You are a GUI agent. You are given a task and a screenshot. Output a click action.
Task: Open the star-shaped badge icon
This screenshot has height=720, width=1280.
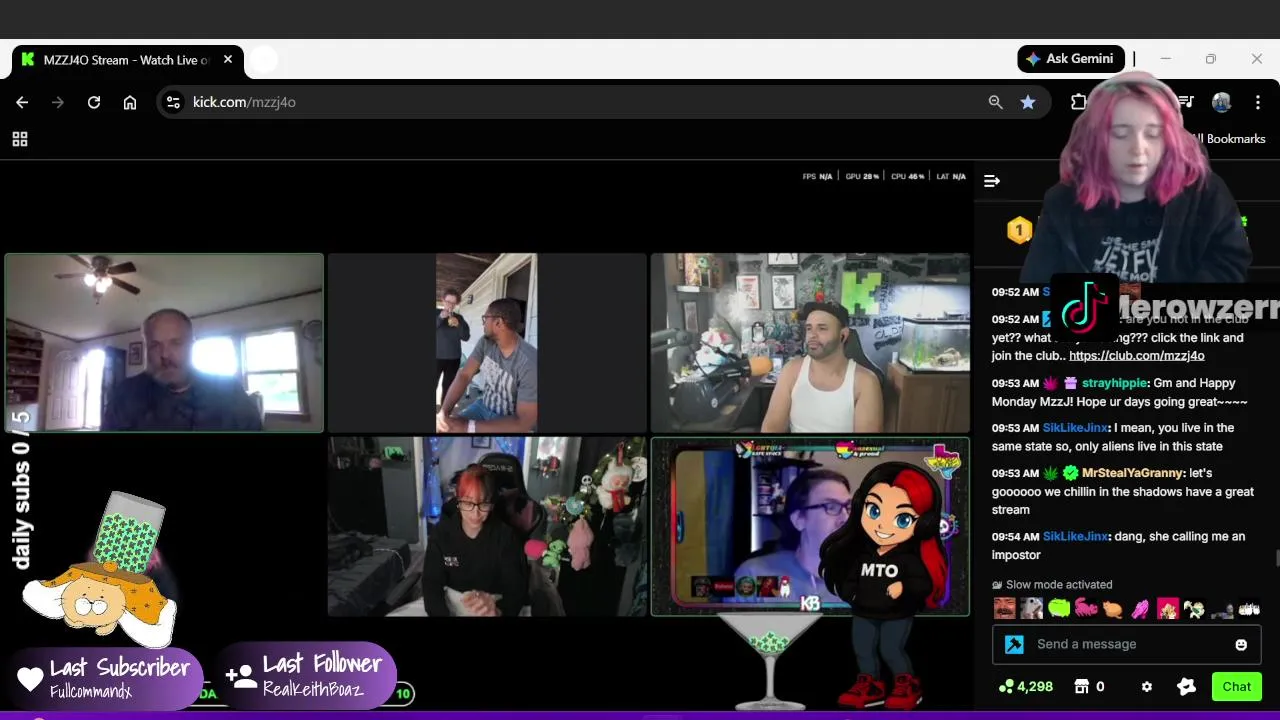pyautogui.click(x=1186, y=687)
